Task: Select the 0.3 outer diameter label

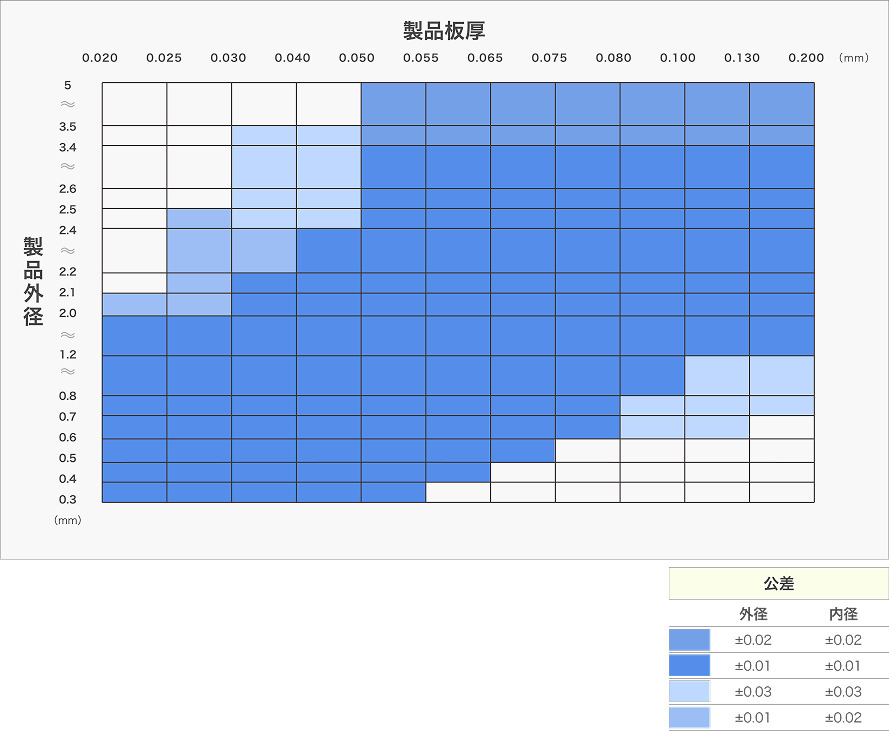Action: [x=67, y=499]
